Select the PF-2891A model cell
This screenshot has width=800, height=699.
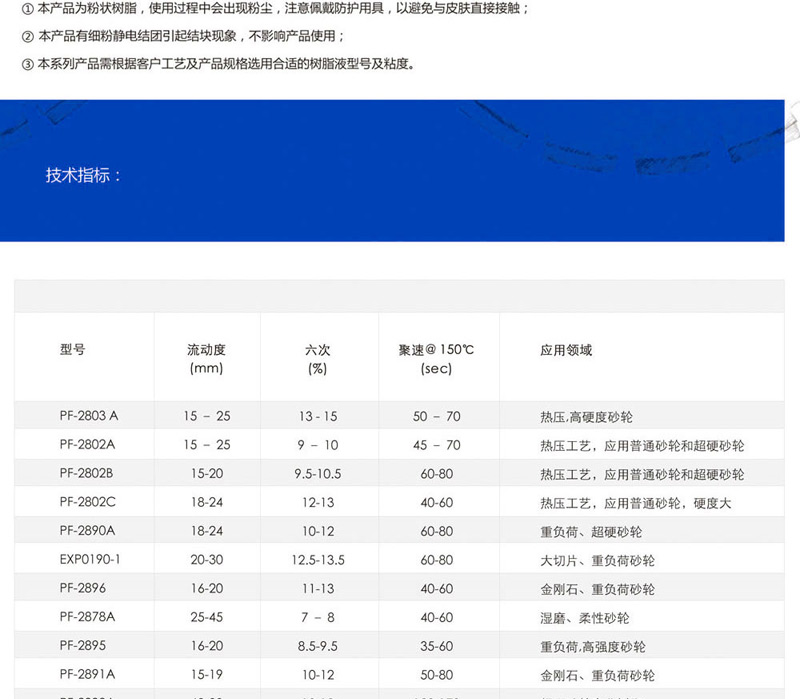[x=87, y=675]
